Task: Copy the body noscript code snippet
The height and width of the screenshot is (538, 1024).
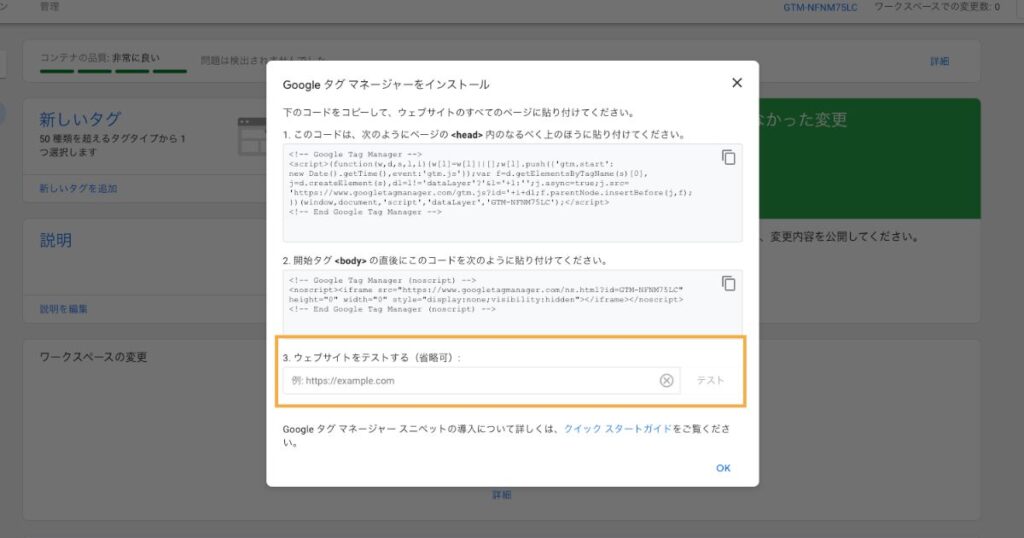Action: click(728, 283)
